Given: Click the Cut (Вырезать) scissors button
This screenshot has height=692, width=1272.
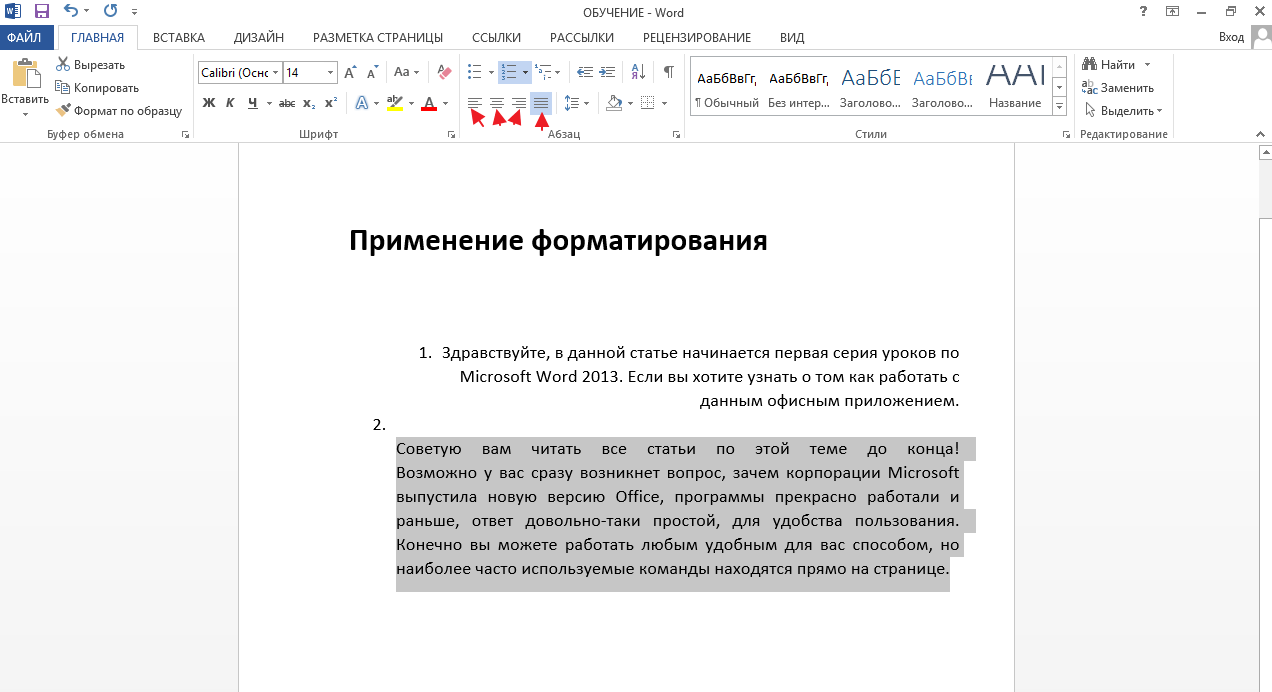Looking at the screenshot, I should (x=90, y=65).
